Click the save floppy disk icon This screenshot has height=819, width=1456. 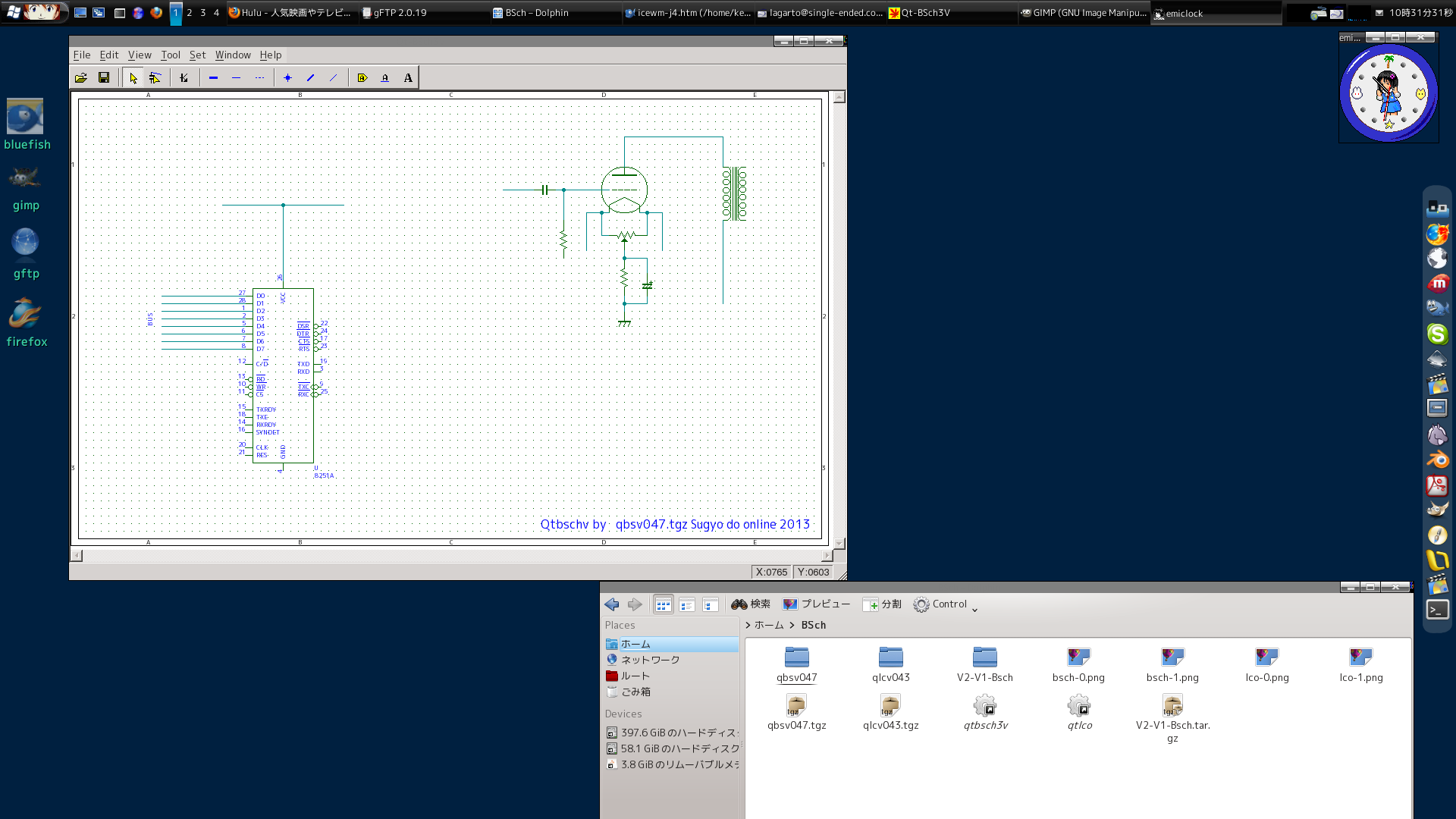[104, 77]
